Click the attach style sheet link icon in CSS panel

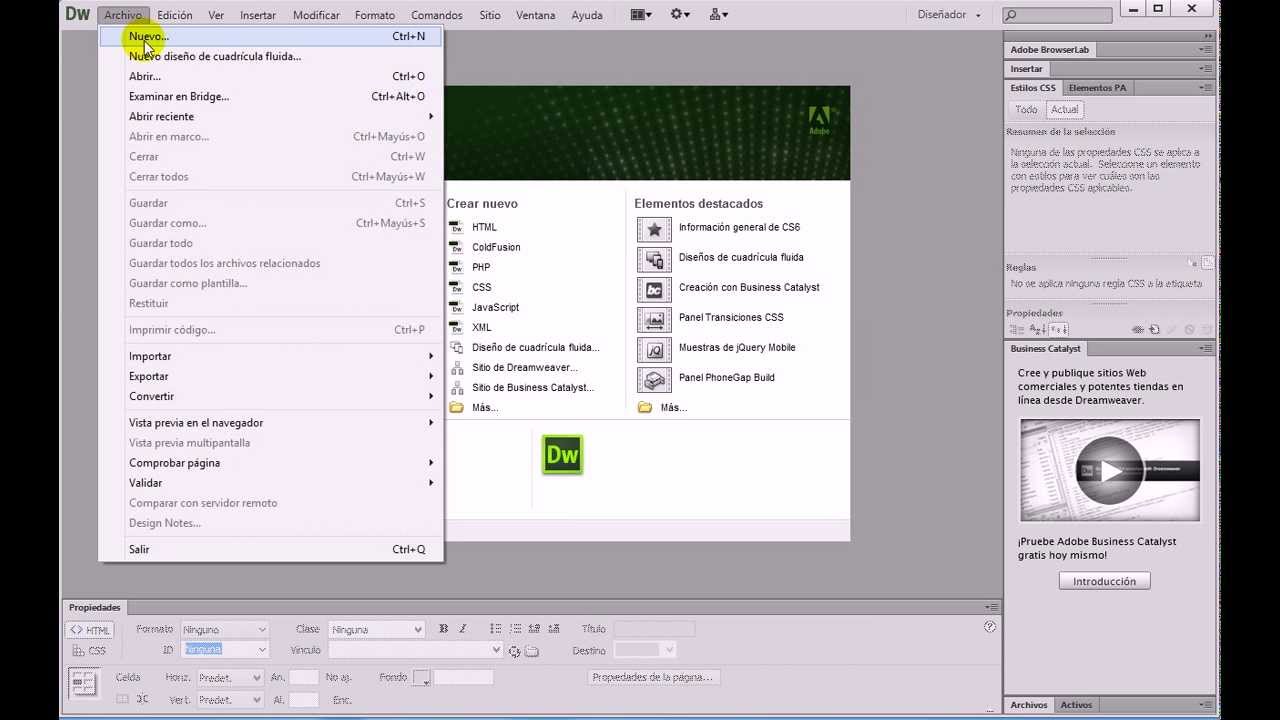click(1138, 329)
